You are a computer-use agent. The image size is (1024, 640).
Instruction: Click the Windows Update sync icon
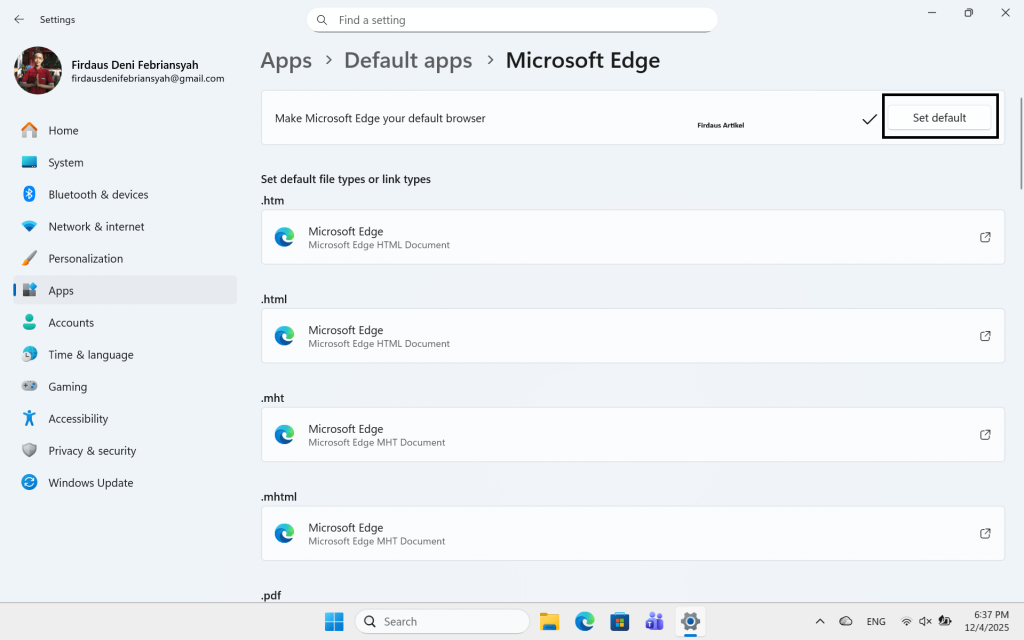(29, 482)
